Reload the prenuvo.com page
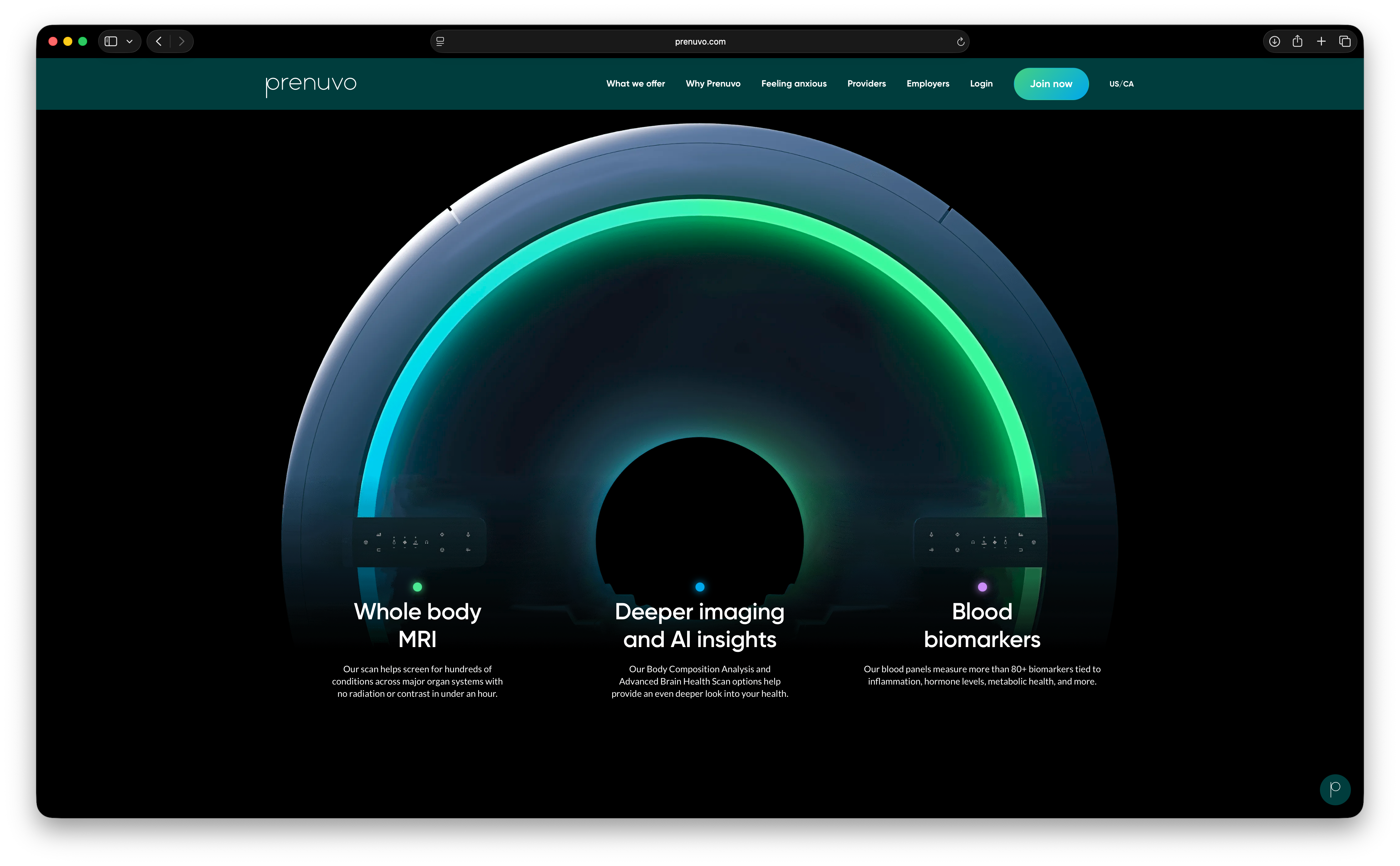 [960, 41]
